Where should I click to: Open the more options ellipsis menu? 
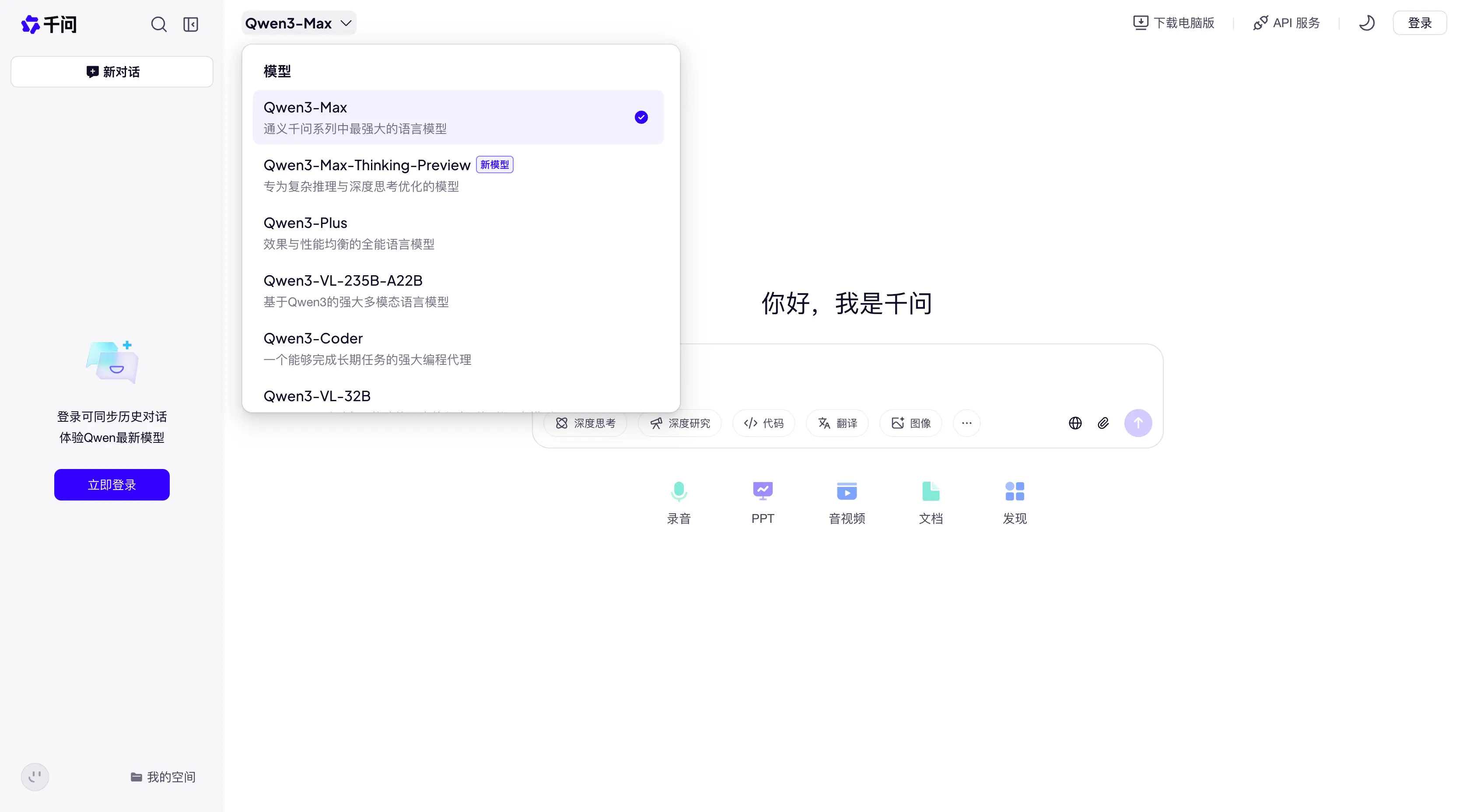(x=967, y=423)
